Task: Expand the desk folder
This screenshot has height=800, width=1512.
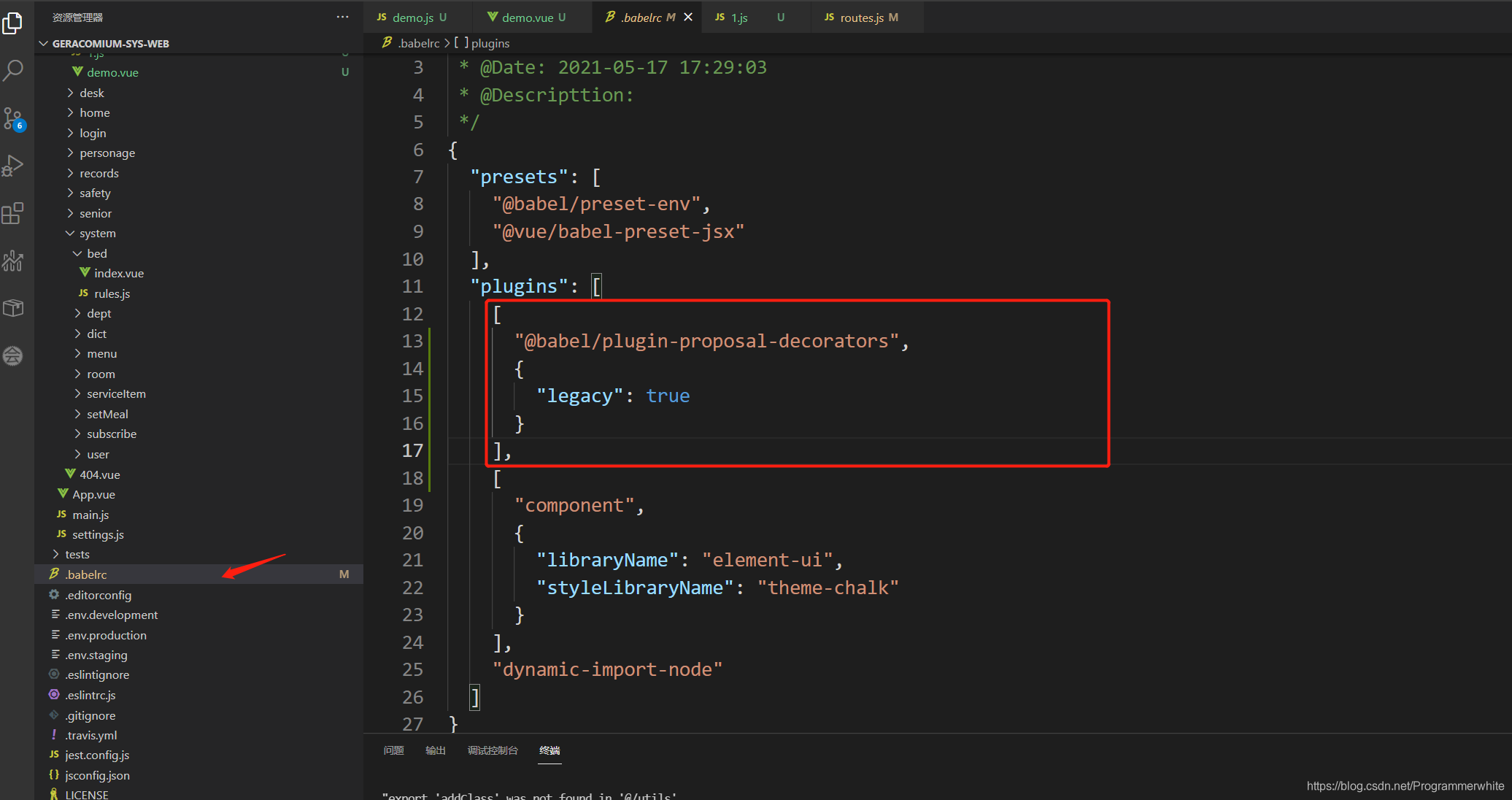Action: (199, 93)
